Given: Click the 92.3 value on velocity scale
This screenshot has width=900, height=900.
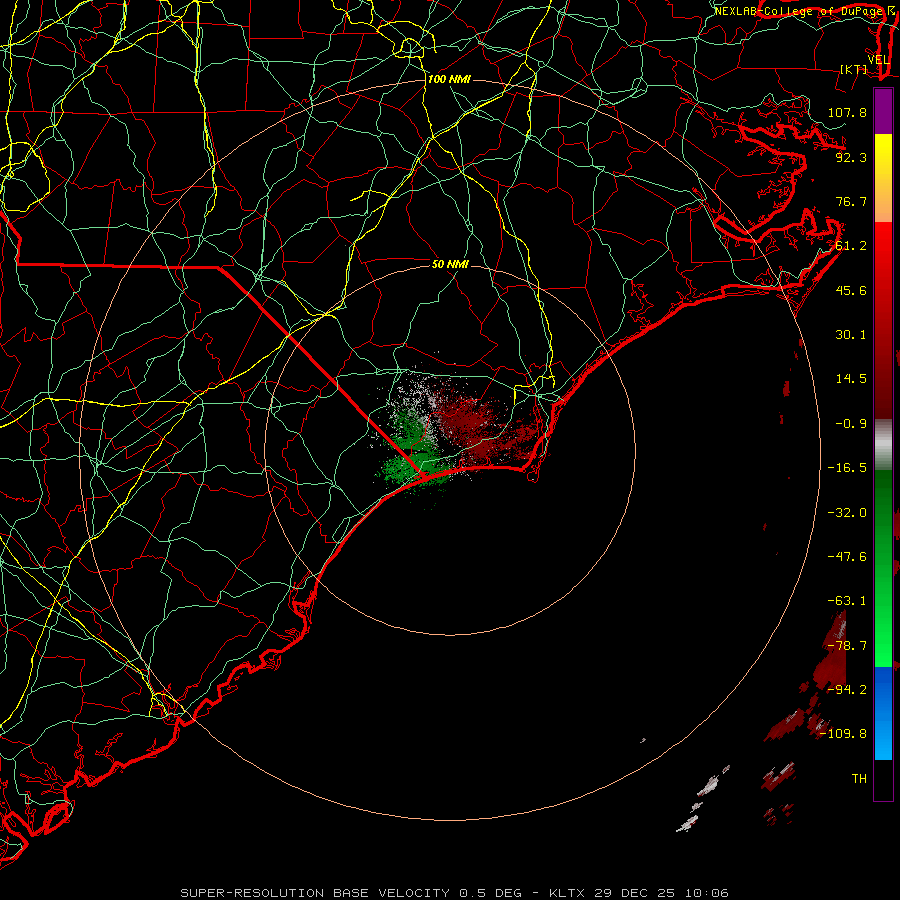Looking at the screenshot, I should tap(851, 157).
